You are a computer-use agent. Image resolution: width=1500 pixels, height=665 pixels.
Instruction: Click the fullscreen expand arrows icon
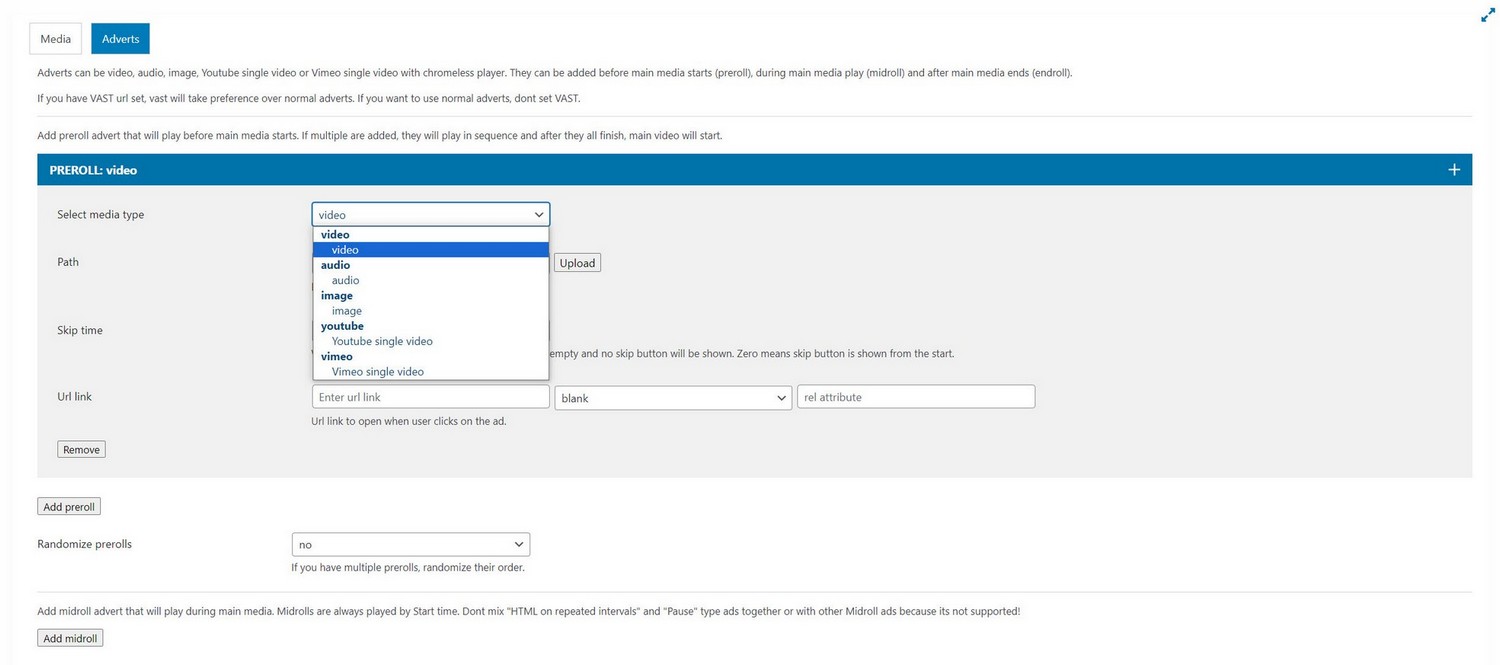pyautogui.click(x=1487, y=15)
